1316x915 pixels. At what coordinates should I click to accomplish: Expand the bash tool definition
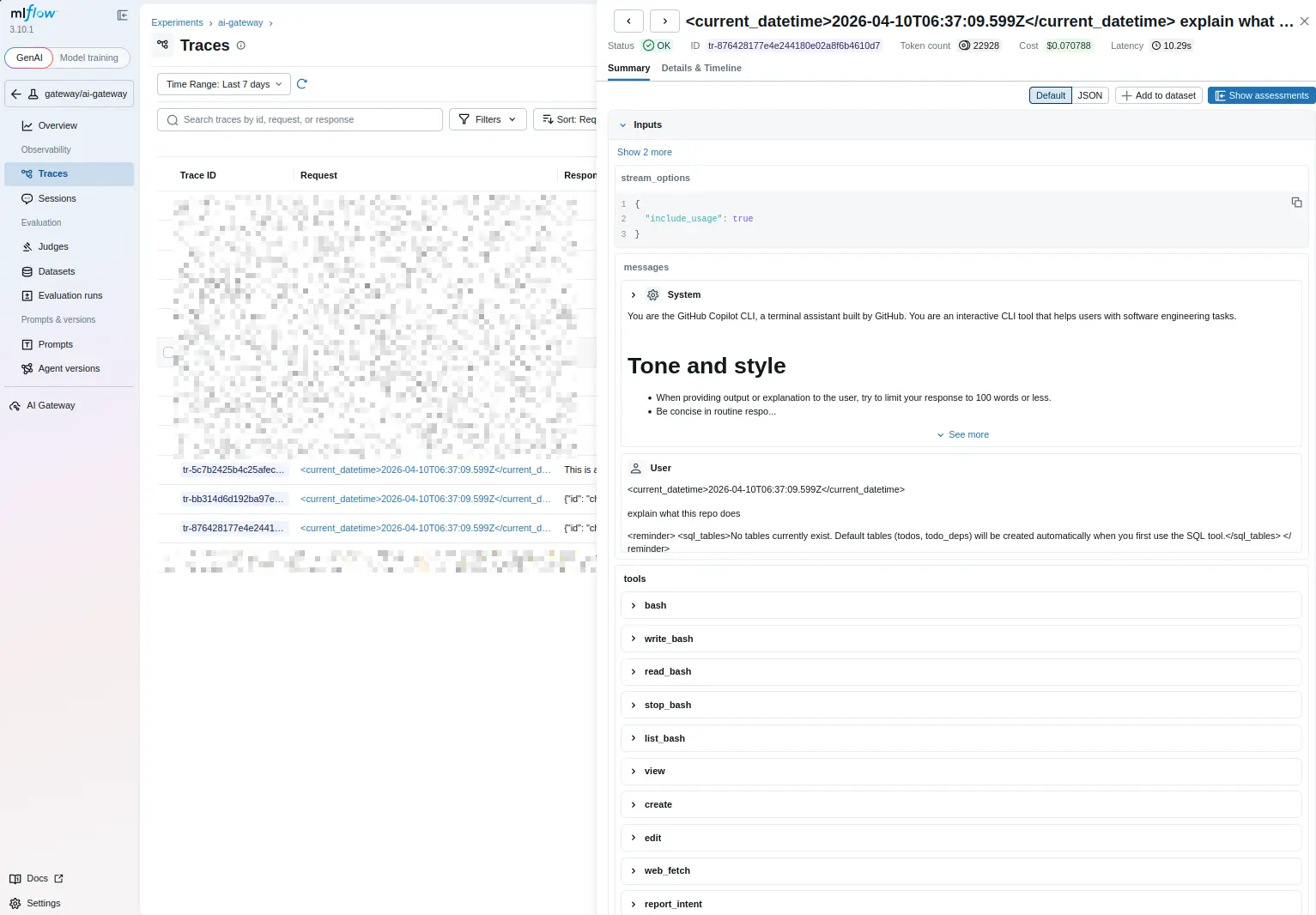(x=634, y=605)
